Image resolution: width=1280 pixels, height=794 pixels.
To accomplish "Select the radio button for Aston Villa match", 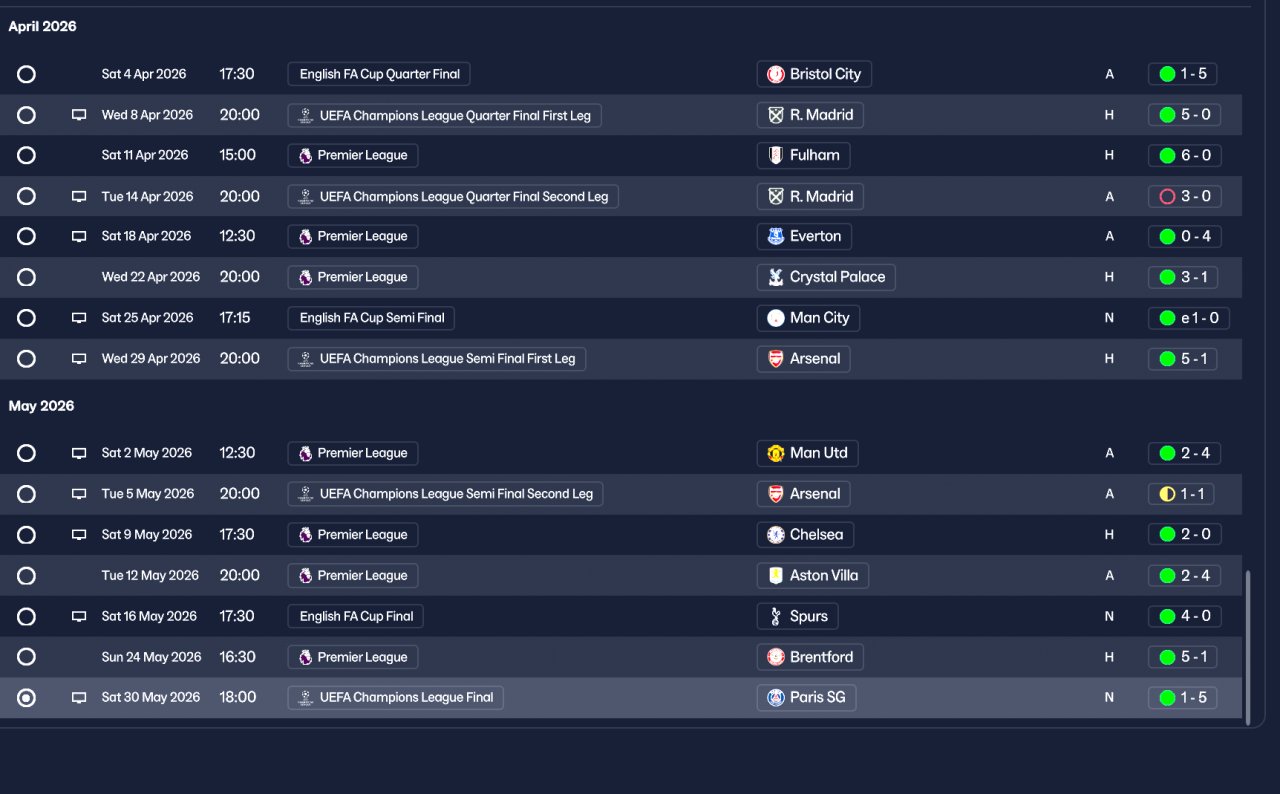I will click(26, 575).
